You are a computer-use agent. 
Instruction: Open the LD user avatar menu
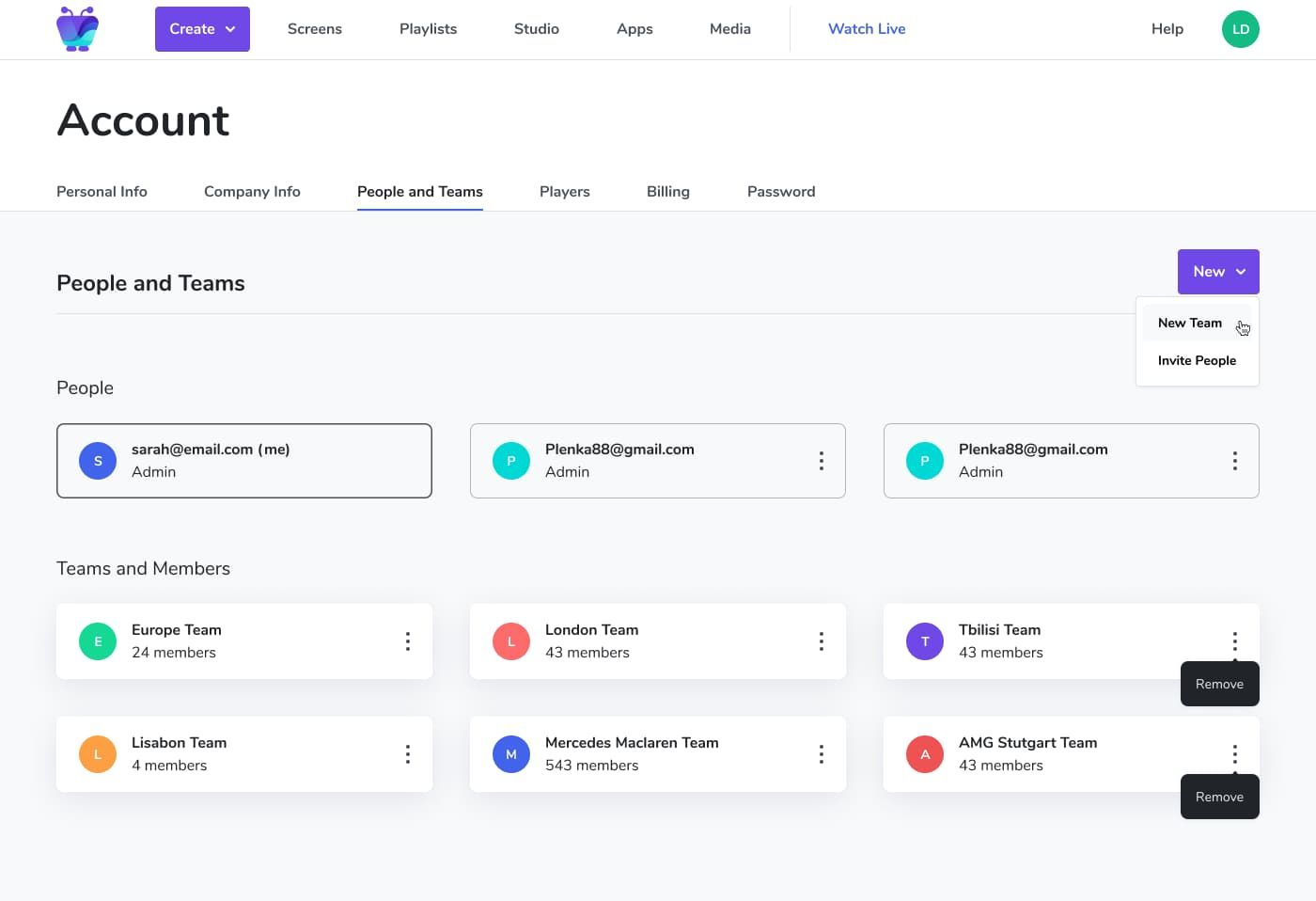pyautogui.click(x=1240, y=29)
